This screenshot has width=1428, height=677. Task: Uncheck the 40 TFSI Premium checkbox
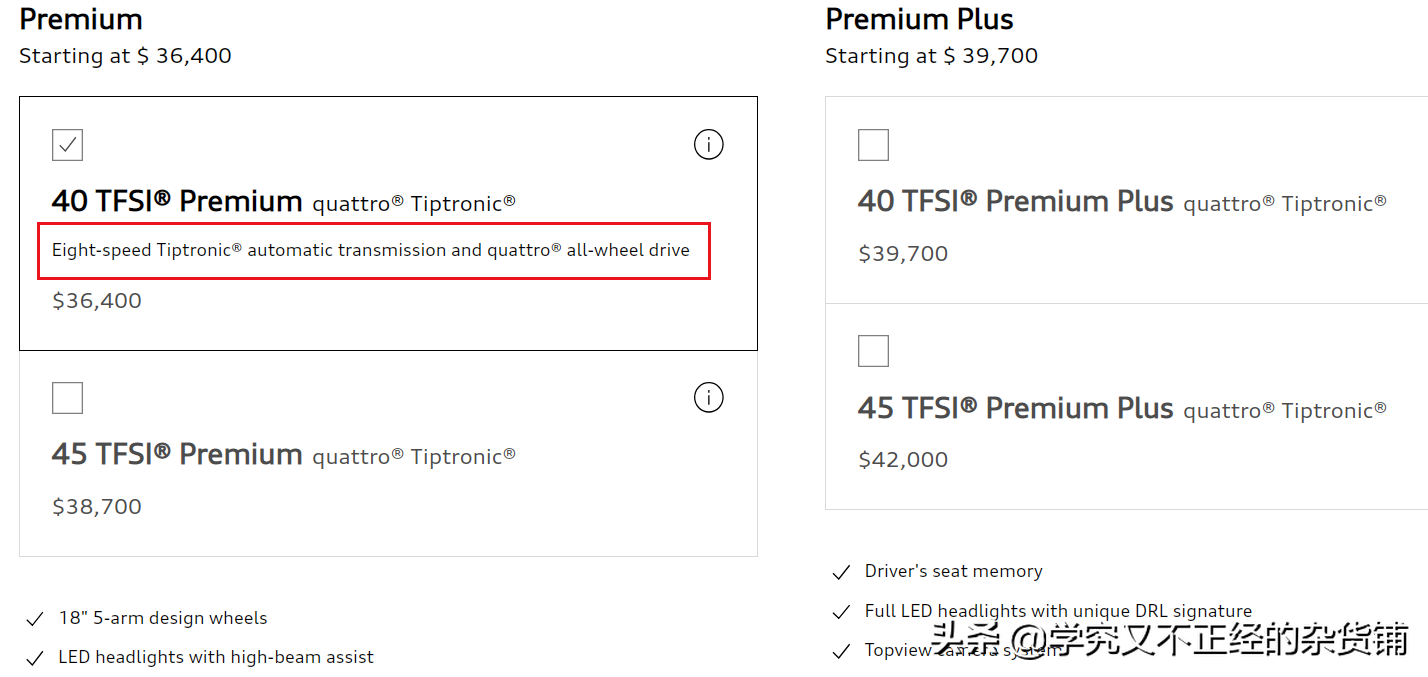click(67, 145)
